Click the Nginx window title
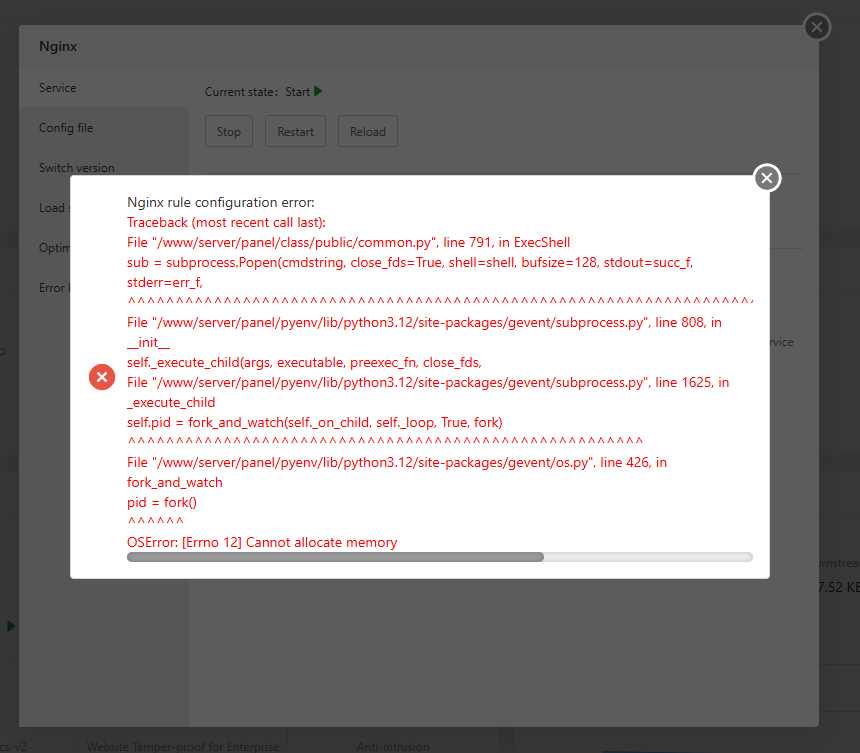The width and height of the screenshot is (860, 753). tap(58, 47)
